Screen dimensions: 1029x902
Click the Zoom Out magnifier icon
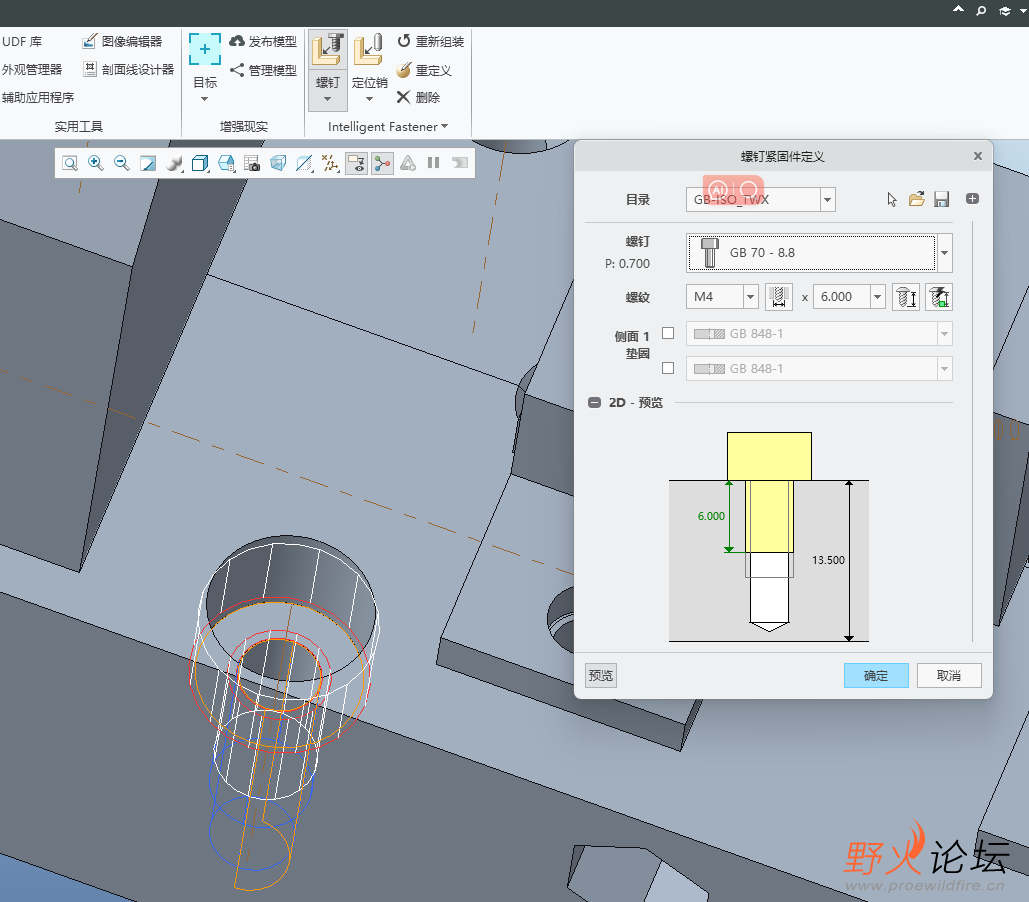[x=121, y=163]
